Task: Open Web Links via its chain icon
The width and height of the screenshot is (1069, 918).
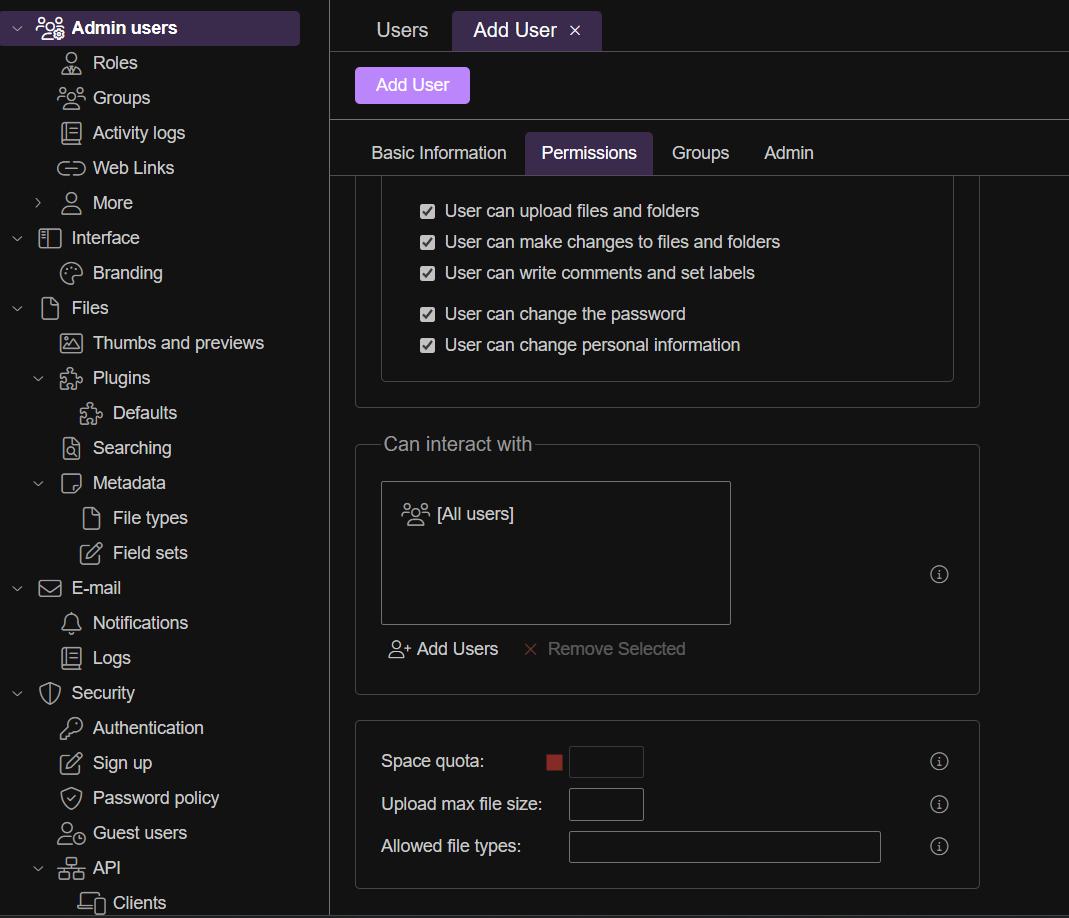Action: click(71, 168)
